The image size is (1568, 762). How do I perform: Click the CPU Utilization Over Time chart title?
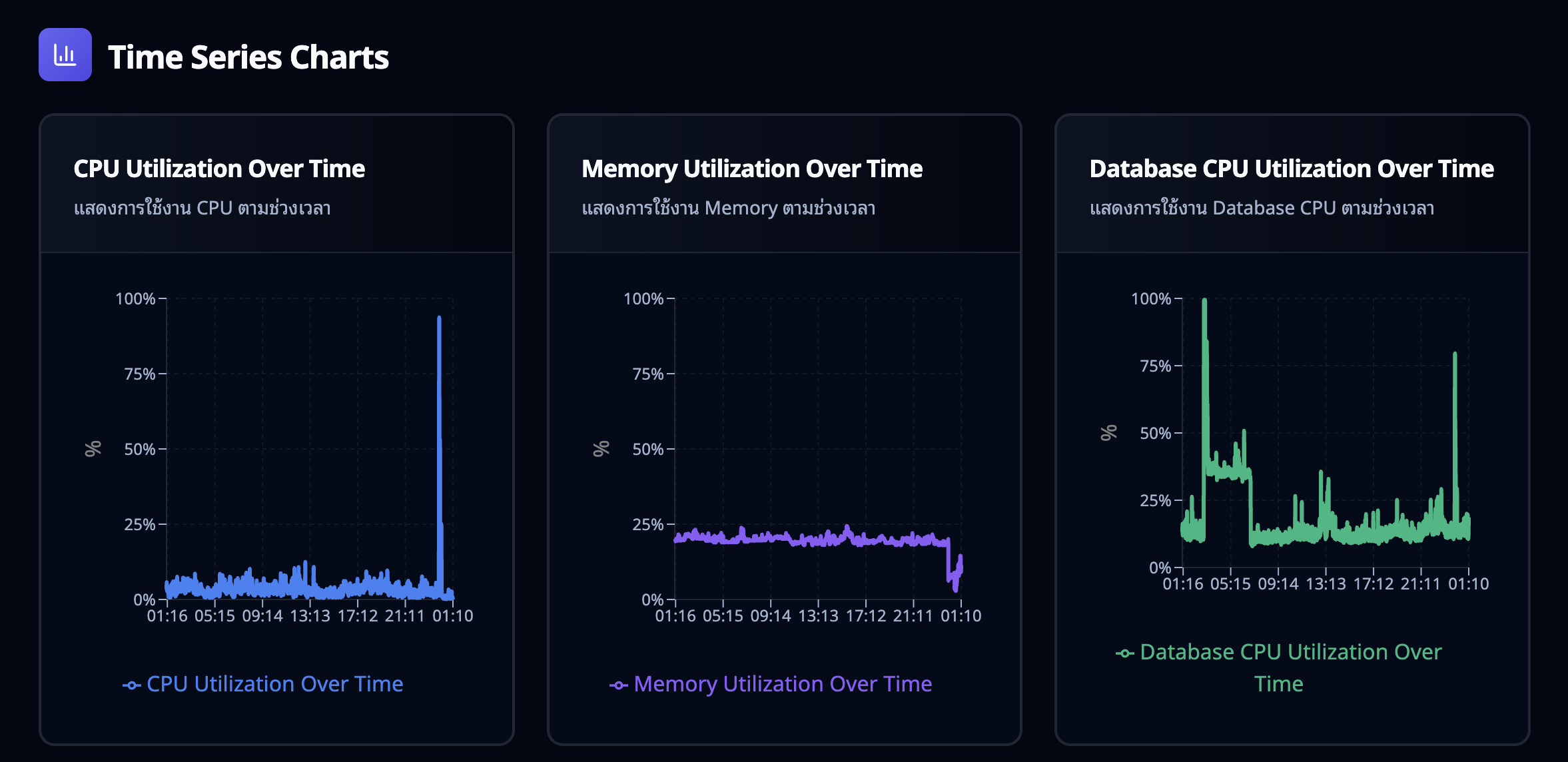(218, 169)
